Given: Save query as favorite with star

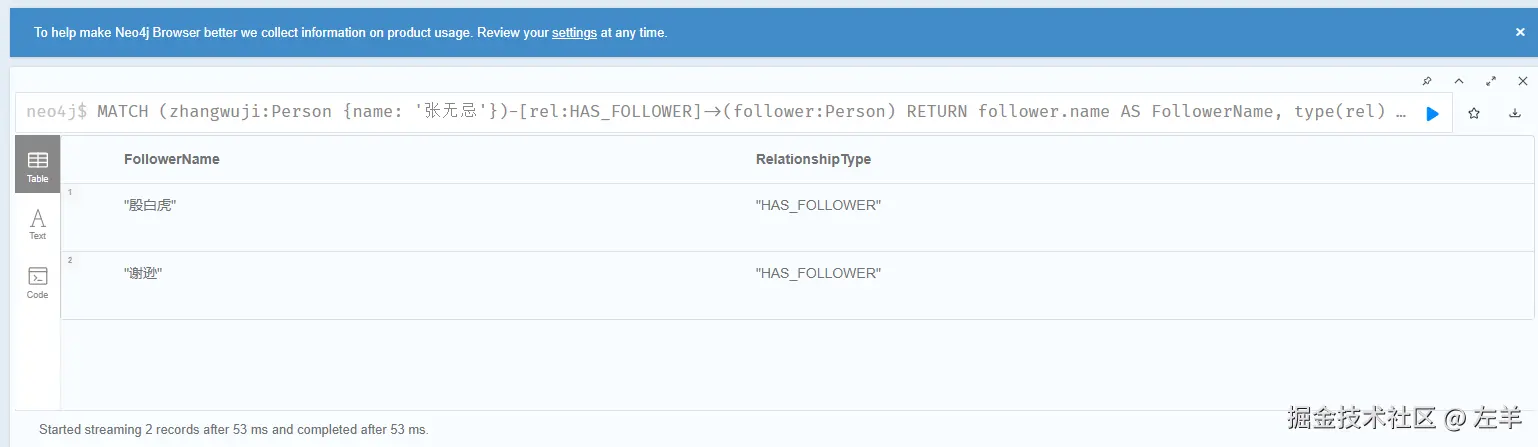Looking at the screenshot, I should coord(1473,113).
